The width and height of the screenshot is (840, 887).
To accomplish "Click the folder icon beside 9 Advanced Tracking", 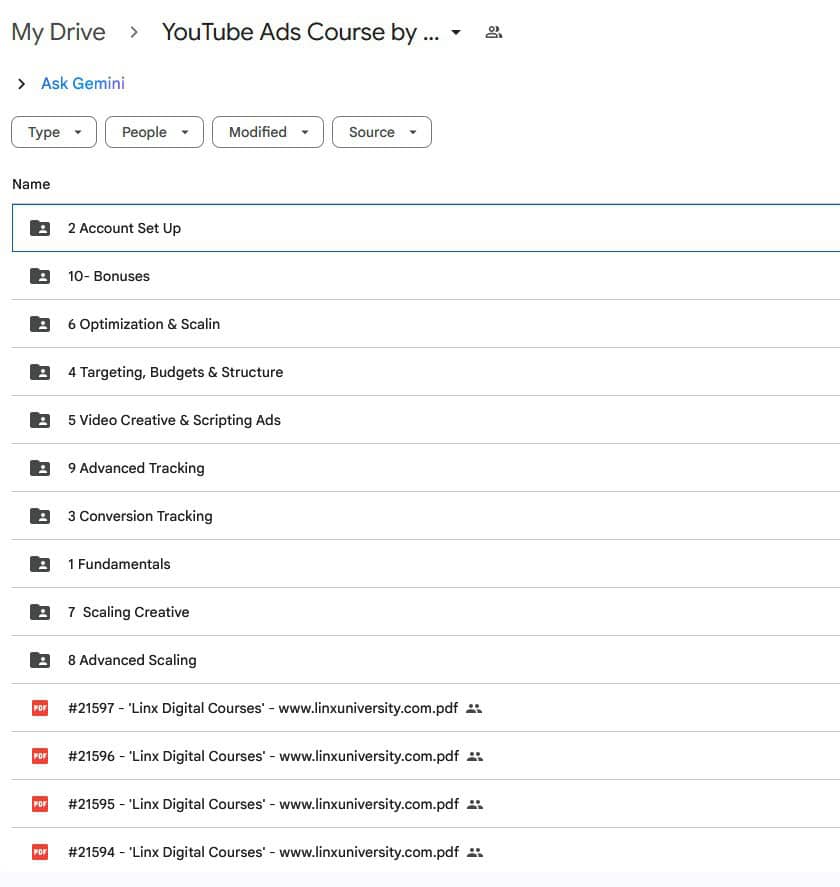I will click(39, 467).
